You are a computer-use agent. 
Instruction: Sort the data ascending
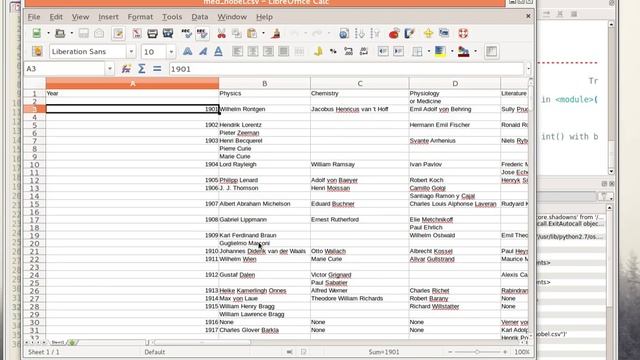click(x=360, y=33)
